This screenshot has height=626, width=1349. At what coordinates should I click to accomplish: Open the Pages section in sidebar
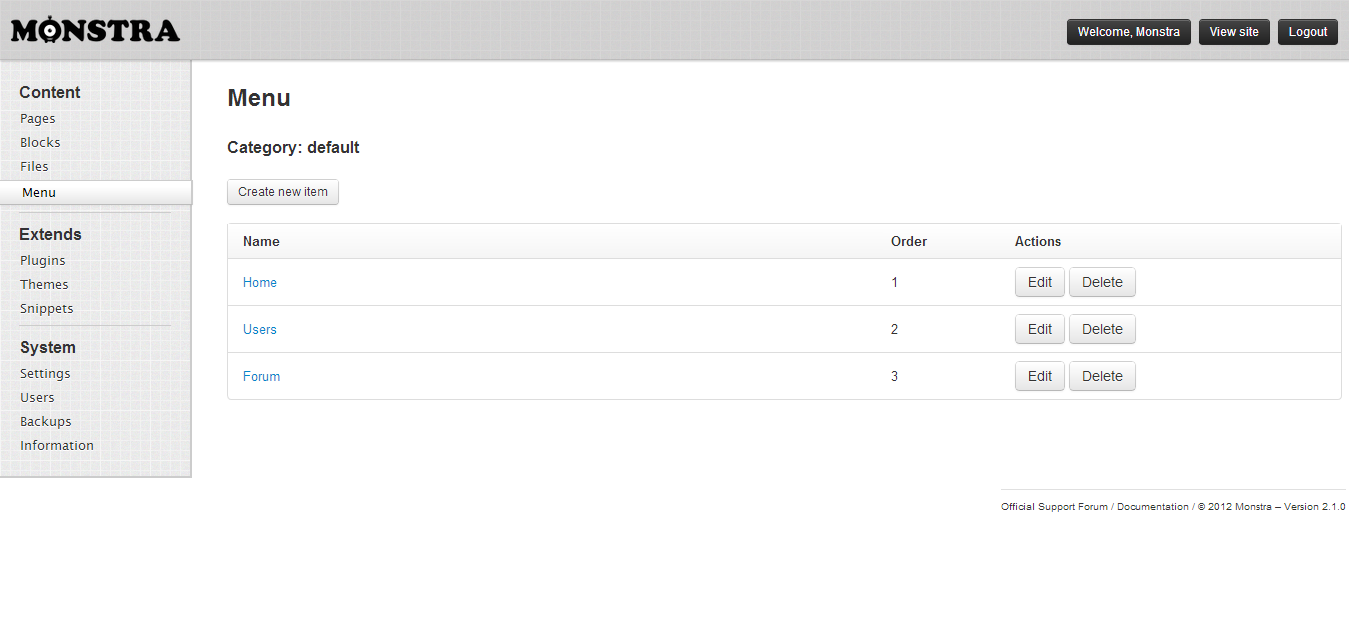tap(38, 118)
